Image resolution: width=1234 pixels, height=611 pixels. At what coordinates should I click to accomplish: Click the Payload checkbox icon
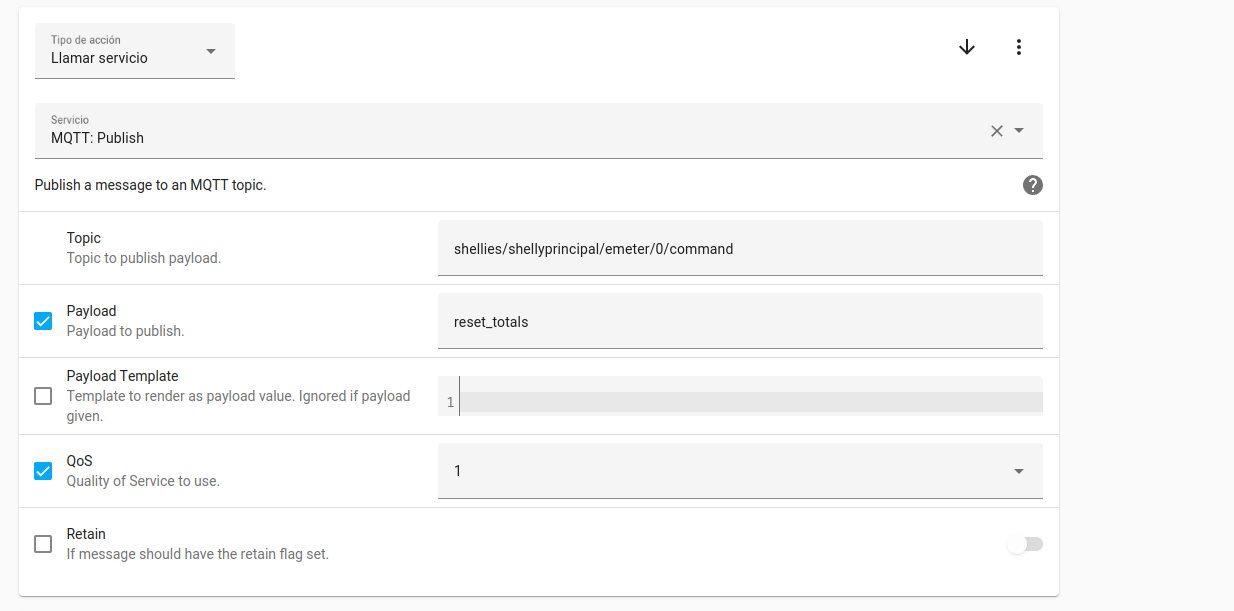pos(43,320)
